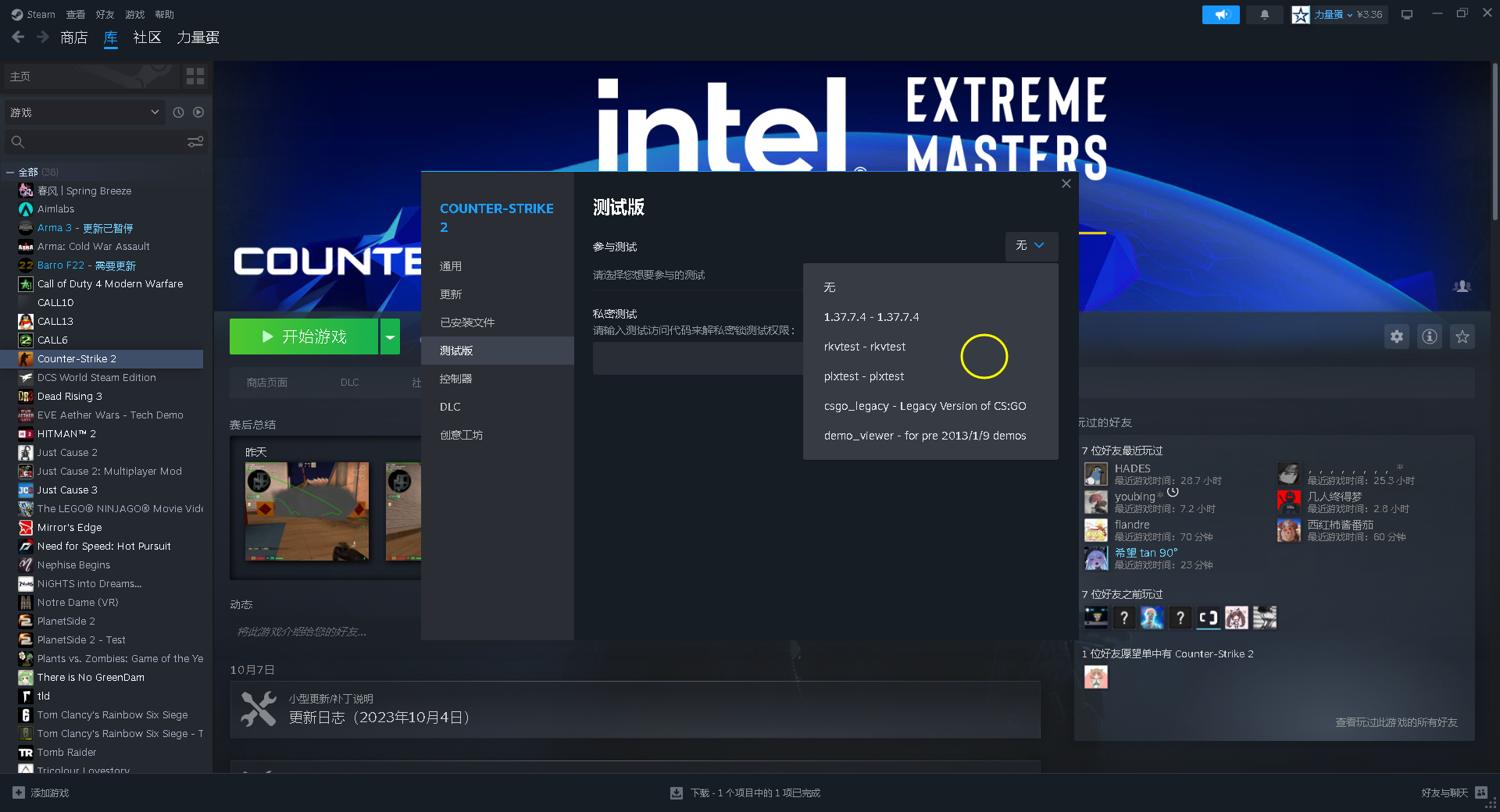Open yesterday's first match screenshot
The height and width of the screenshot is (812, 1500).
point(307,511)
